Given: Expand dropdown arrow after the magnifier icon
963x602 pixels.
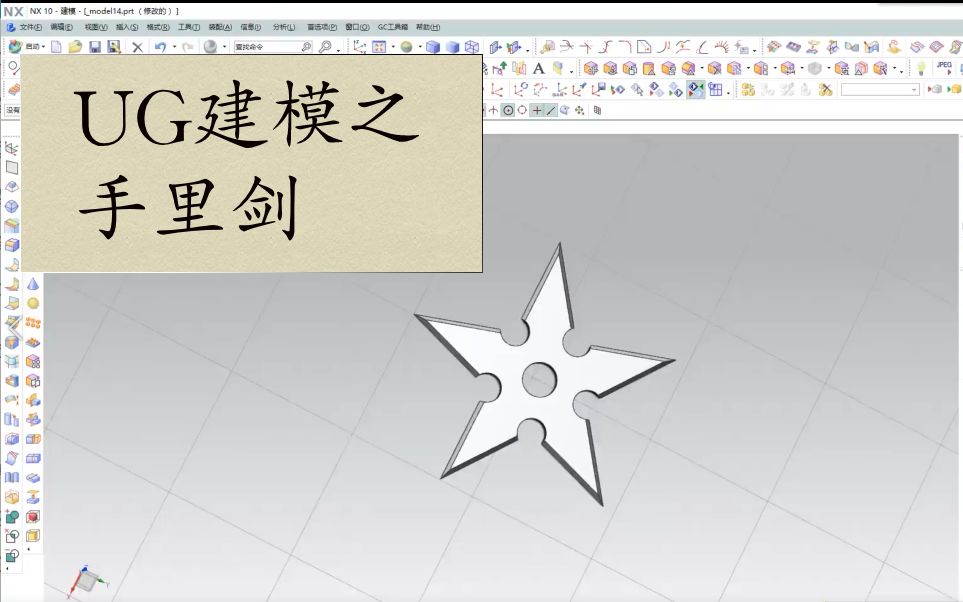Looking at the screenshot, I should tap(338, 49).
